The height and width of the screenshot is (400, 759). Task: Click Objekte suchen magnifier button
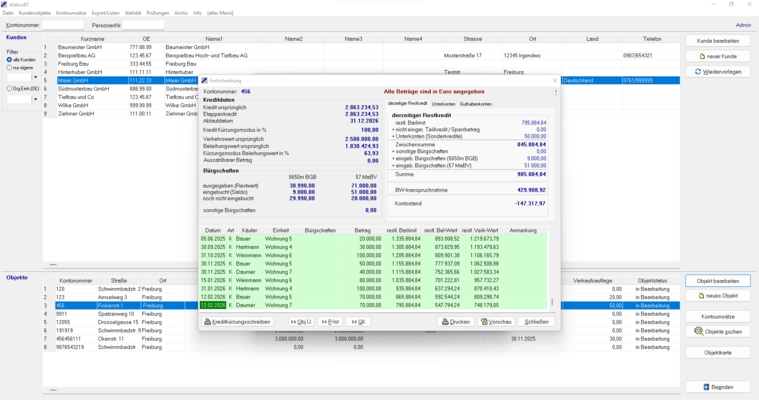(717, 331)
